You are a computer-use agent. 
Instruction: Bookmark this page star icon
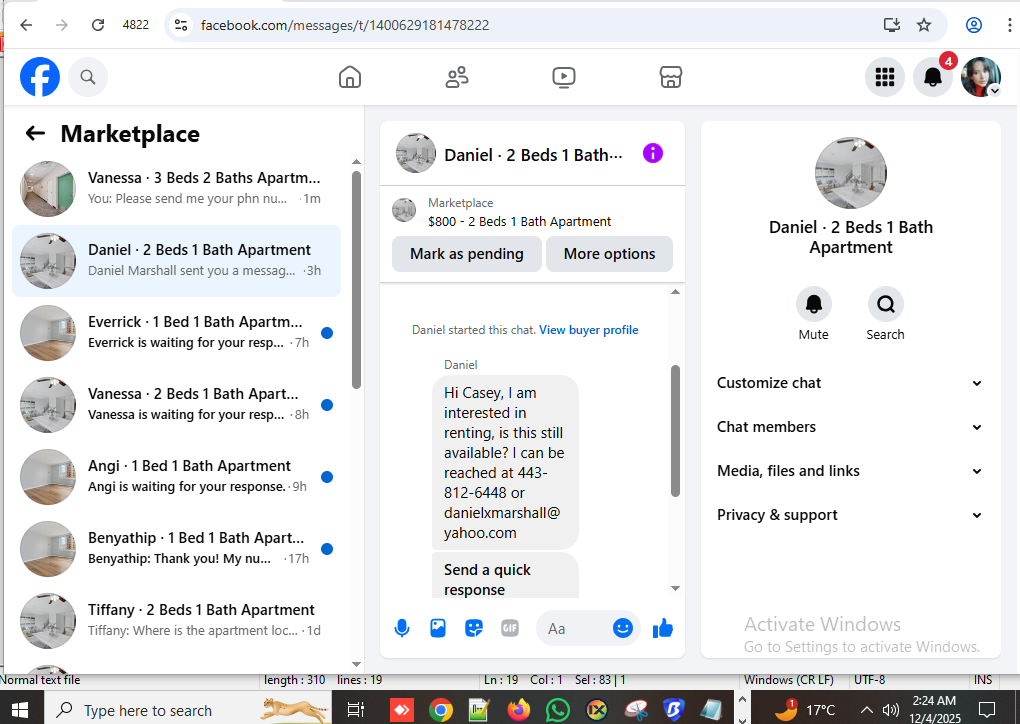(924, 25)
